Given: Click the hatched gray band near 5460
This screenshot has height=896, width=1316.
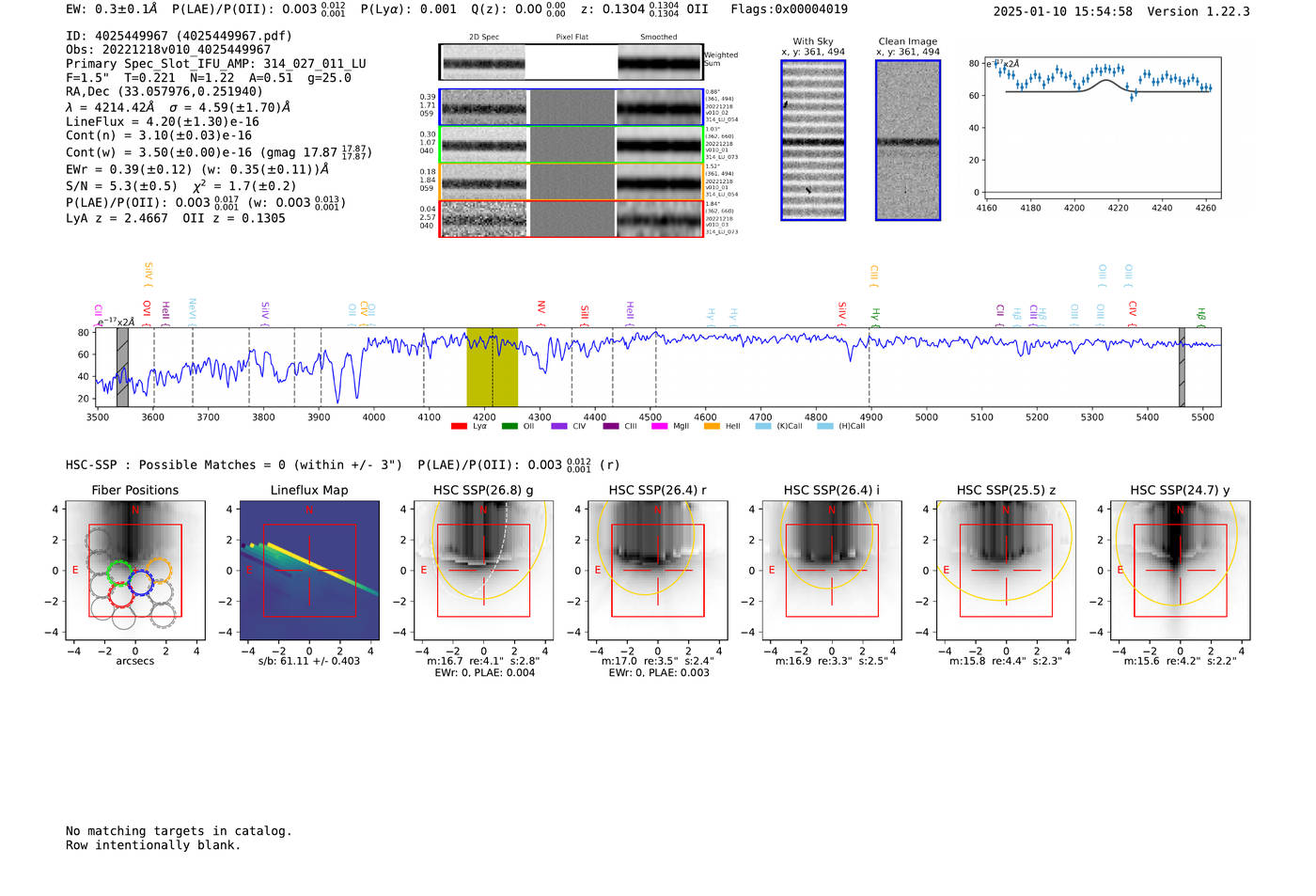Looking at the screenshot, I should (x=1183, y=367).
